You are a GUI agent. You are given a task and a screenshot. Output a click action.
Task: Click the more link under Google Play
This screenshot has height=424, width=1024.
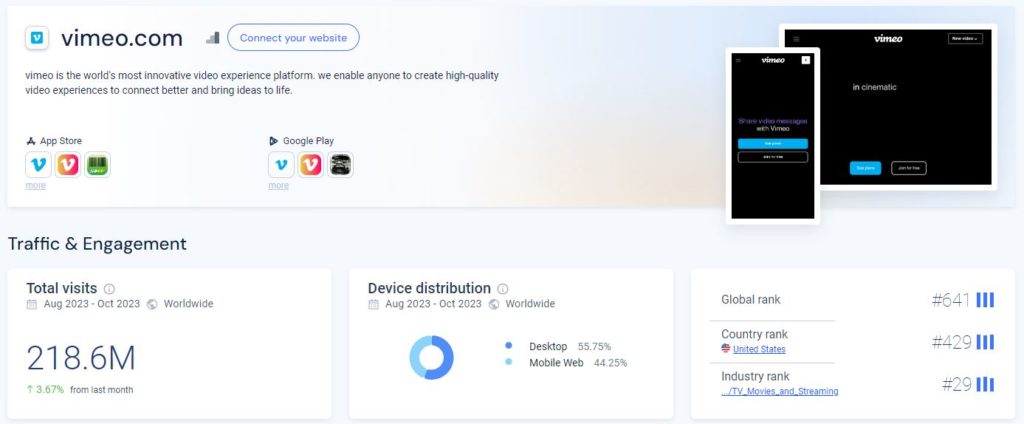click(278, 186)
